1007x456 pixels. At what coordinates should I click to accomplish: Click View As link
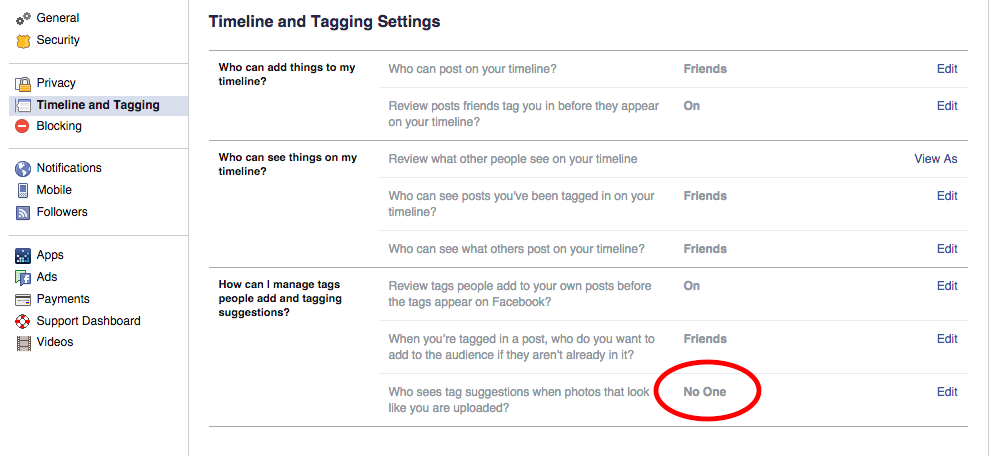point(935,159)
